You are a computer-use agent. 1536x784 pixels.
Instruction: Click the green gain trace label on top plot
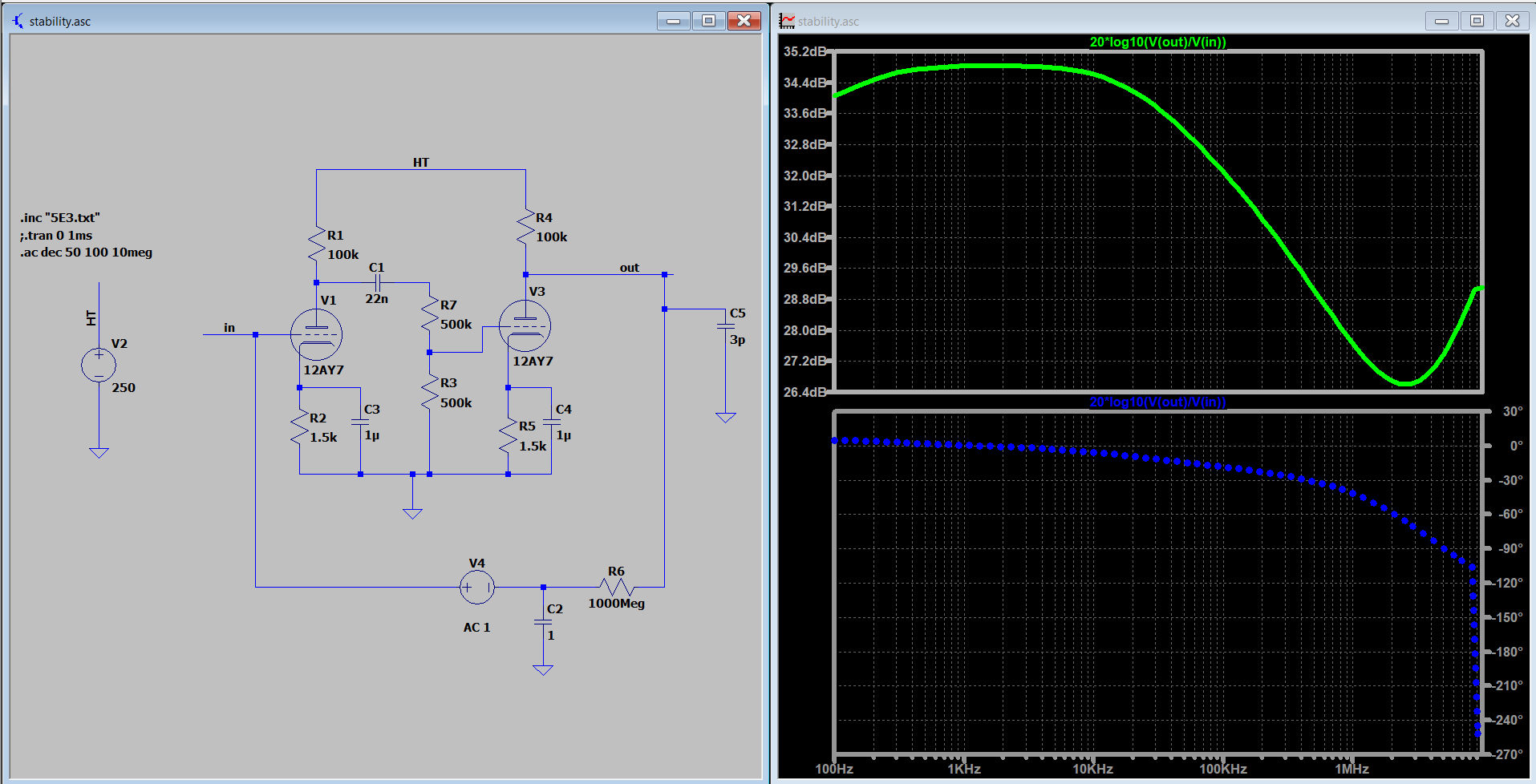[1157, 42]
